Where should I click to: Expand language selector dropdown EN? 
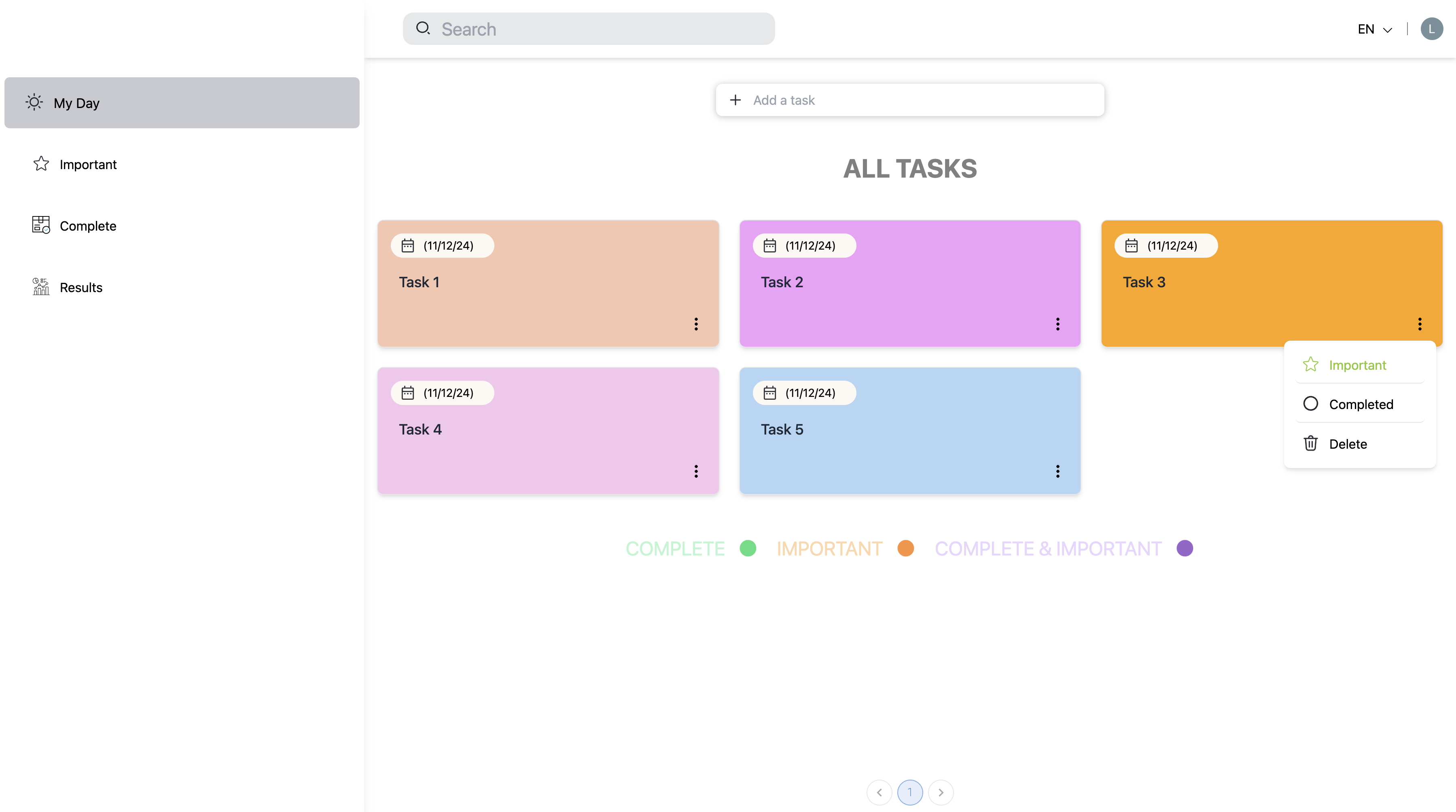tap(1376, 28)
